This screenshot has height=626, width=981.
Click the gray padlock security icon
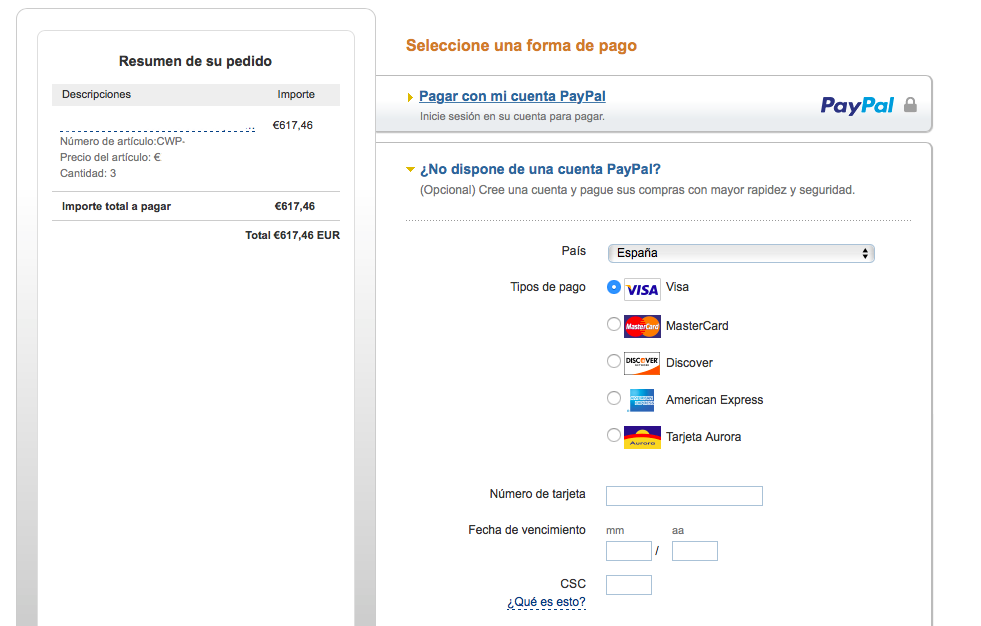910,104
